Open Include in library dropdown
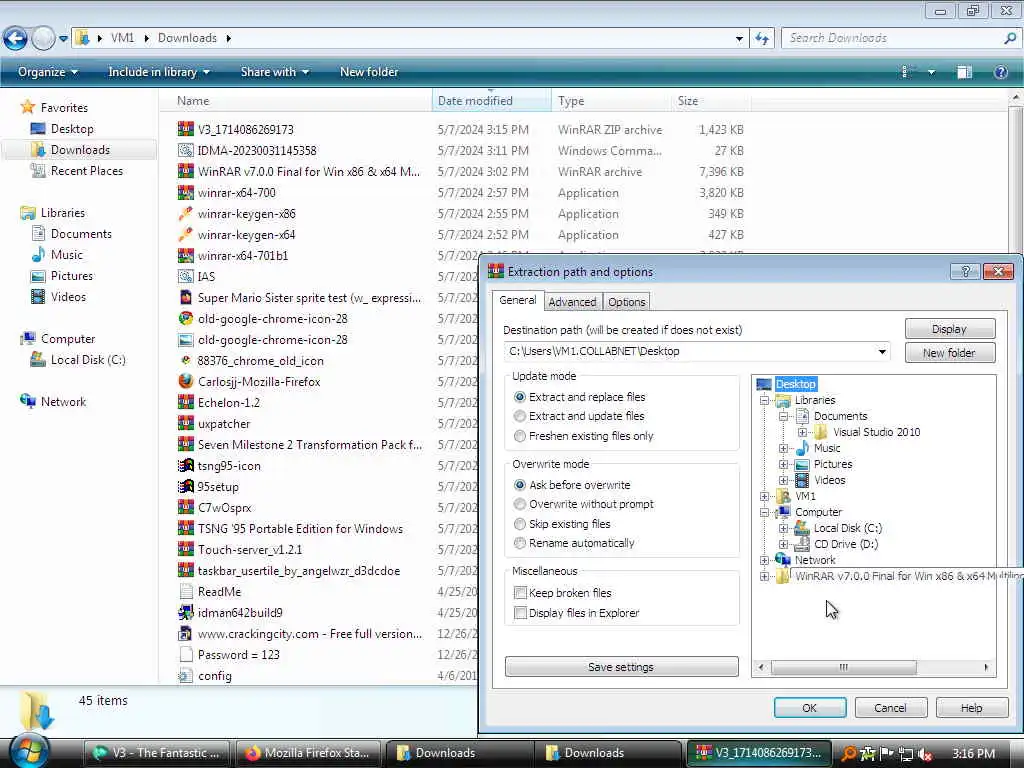The image size is (1024, 768). point(159,72)
